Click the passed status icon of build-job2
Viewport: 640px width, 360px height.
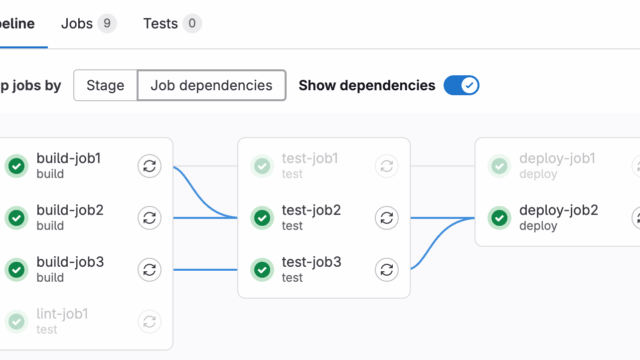coord(17,218)
